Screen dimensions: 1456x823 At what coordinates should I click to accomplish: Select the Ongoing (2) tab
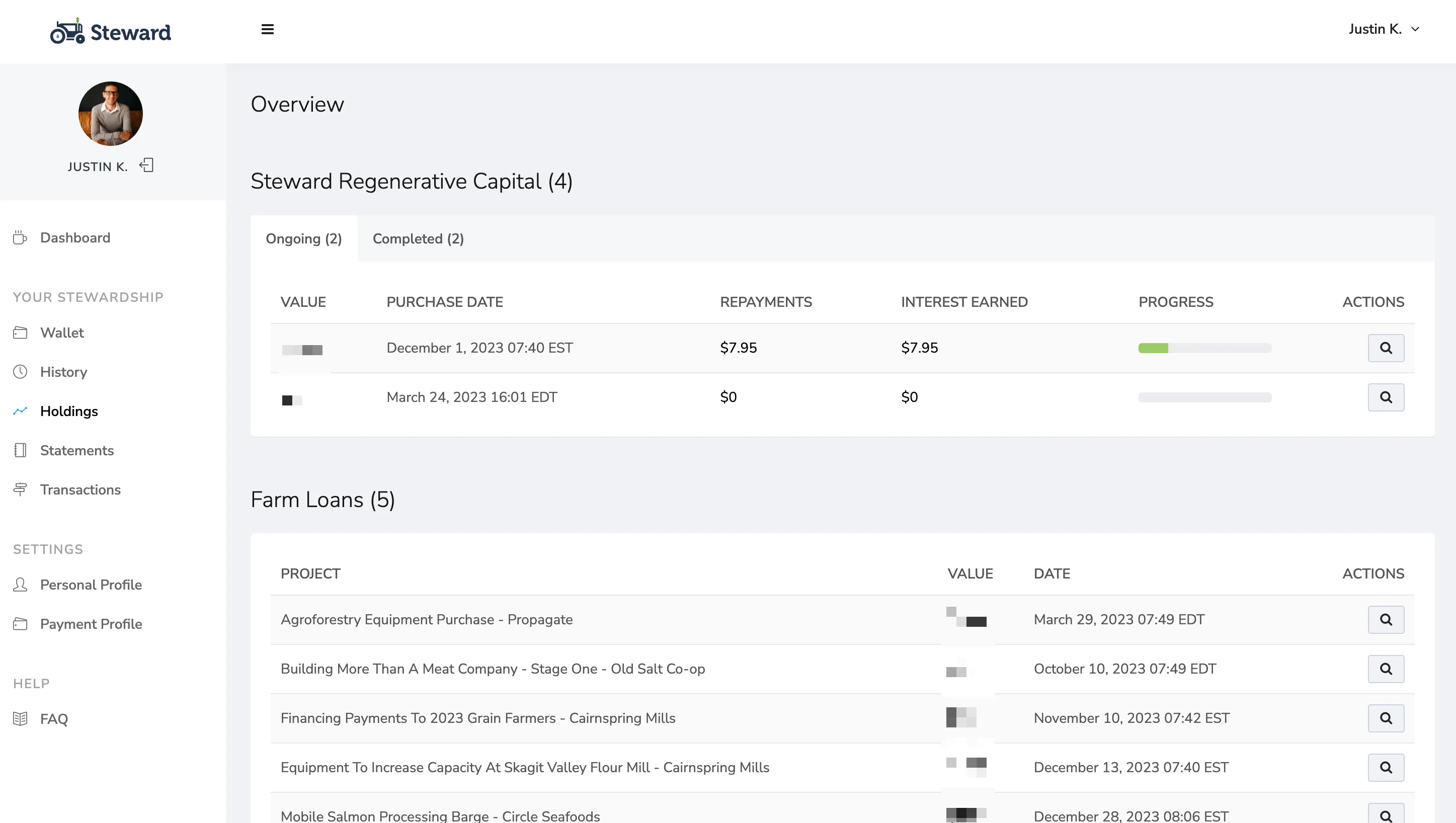[x=303, y=238]
